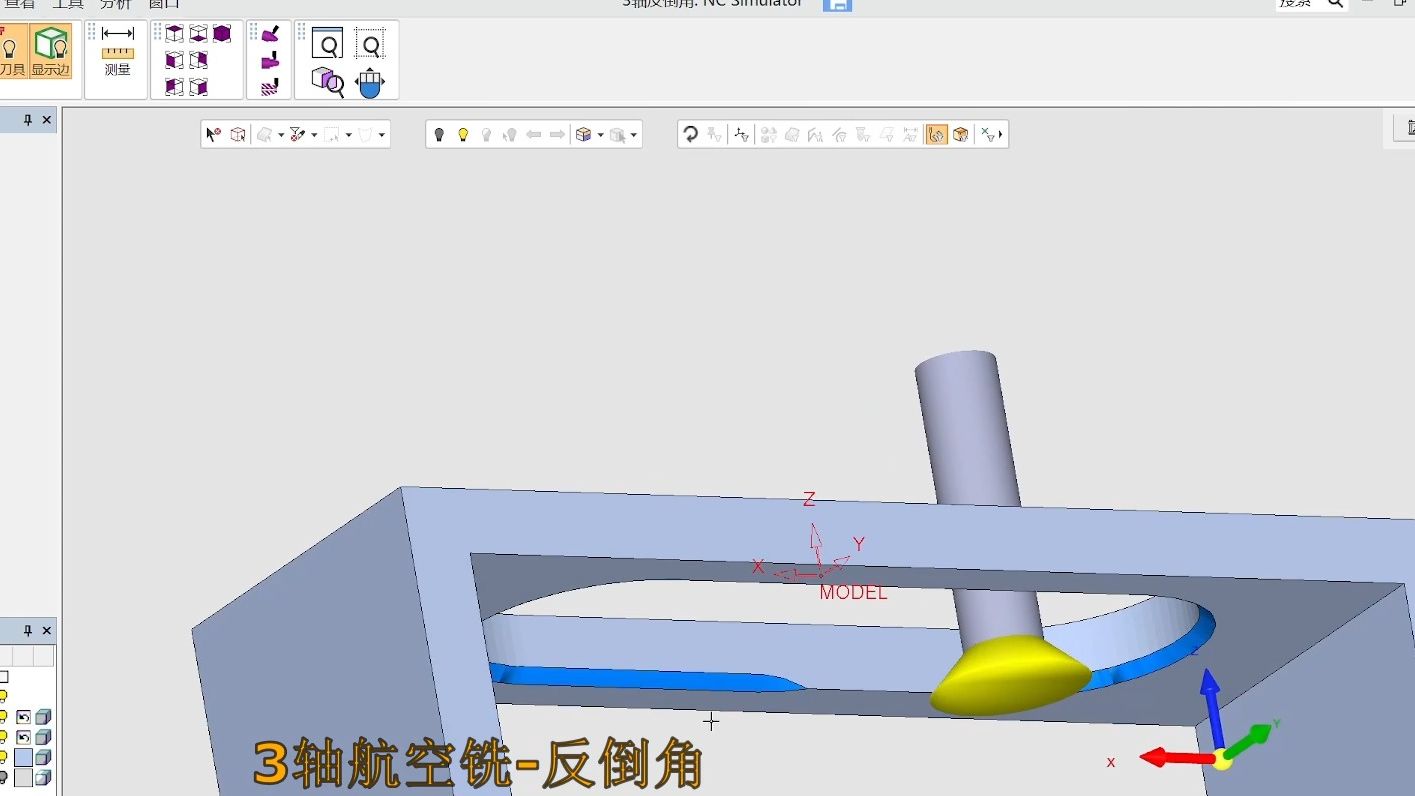Toggle the 刀具 tool display button
The width and height of the screenshot is (1415, 796).
point(11,51)
